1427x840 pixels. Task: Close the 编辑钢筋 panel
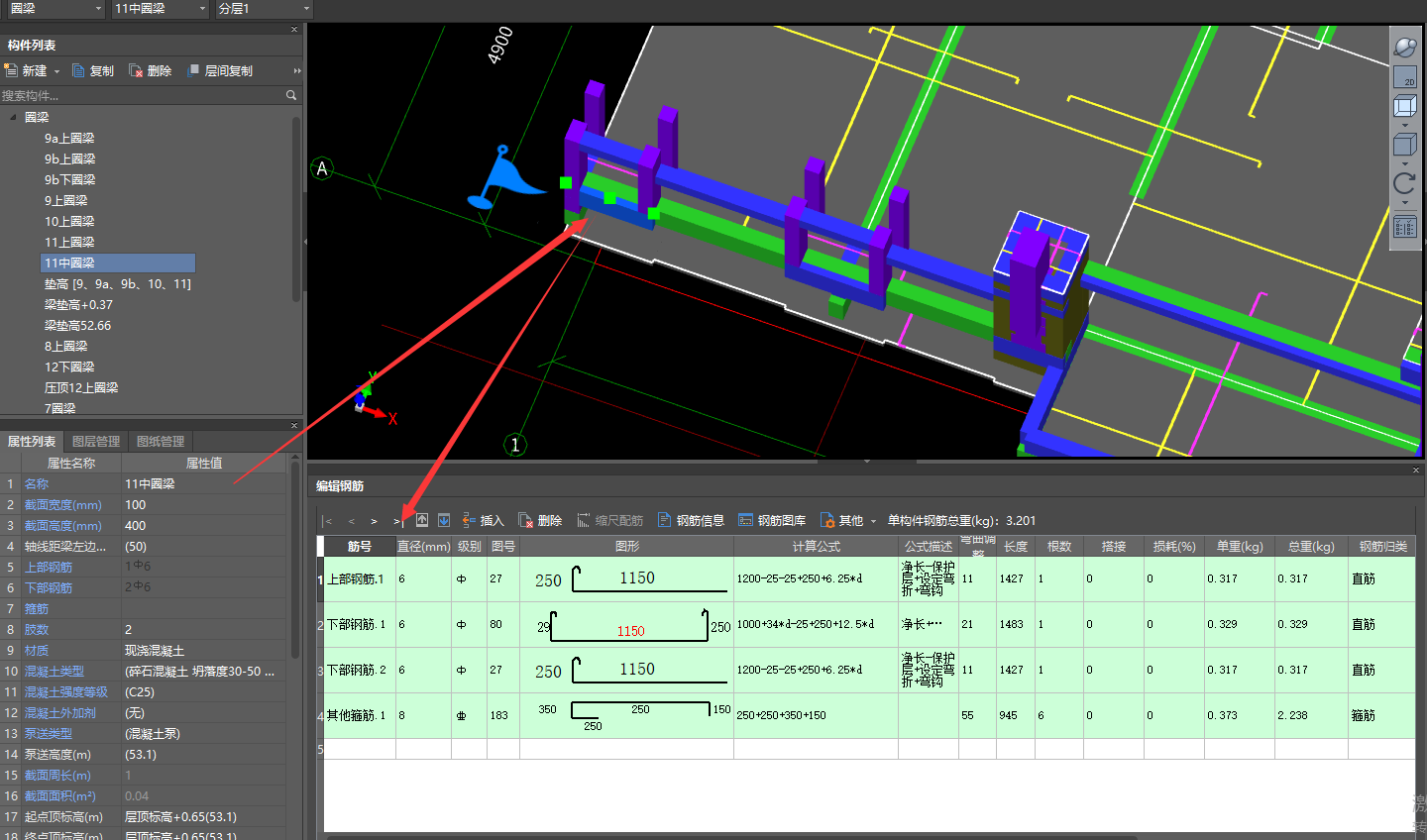(1416, 470)
